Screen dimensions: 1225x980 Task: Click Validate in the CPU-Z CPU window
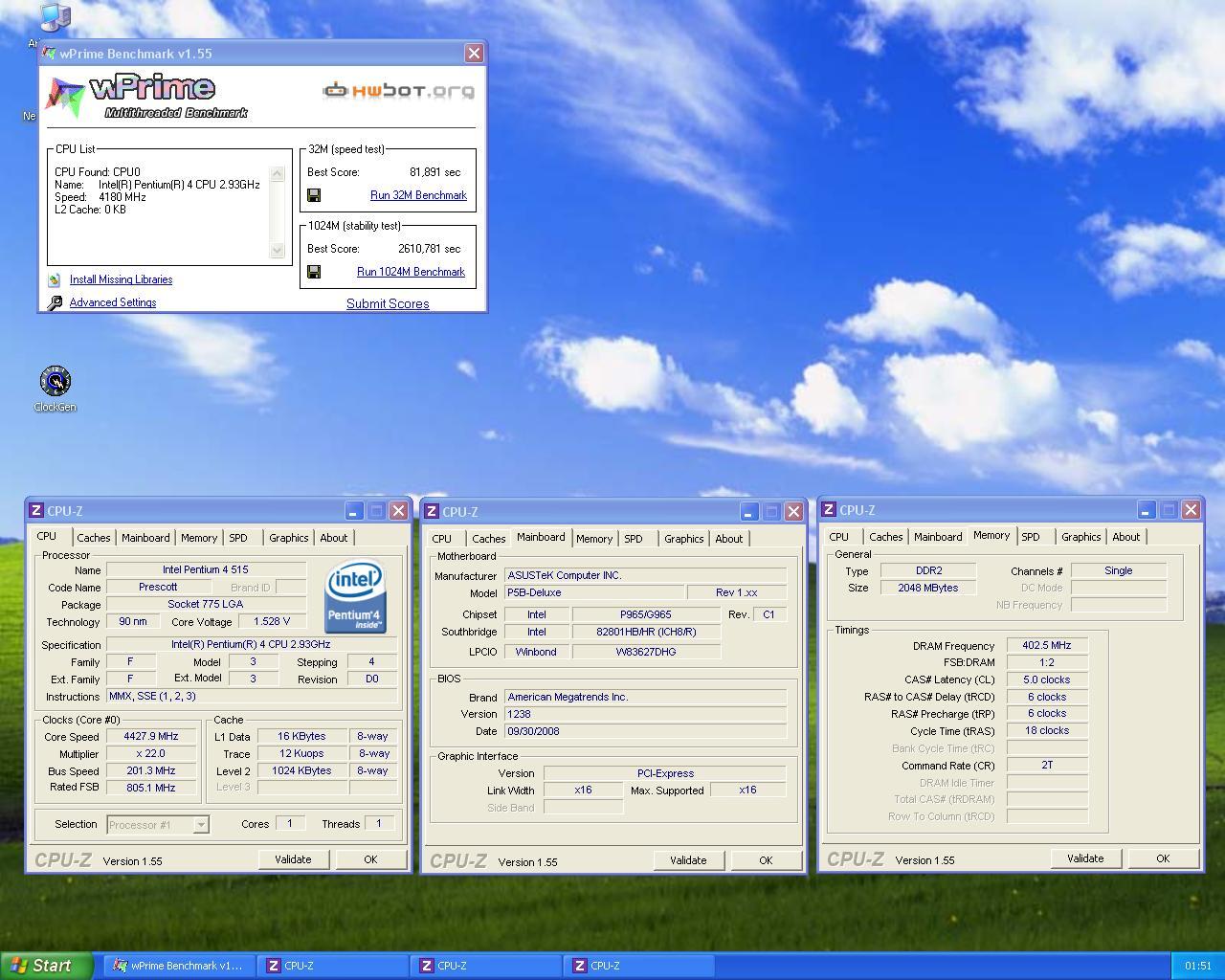[293, 859]
